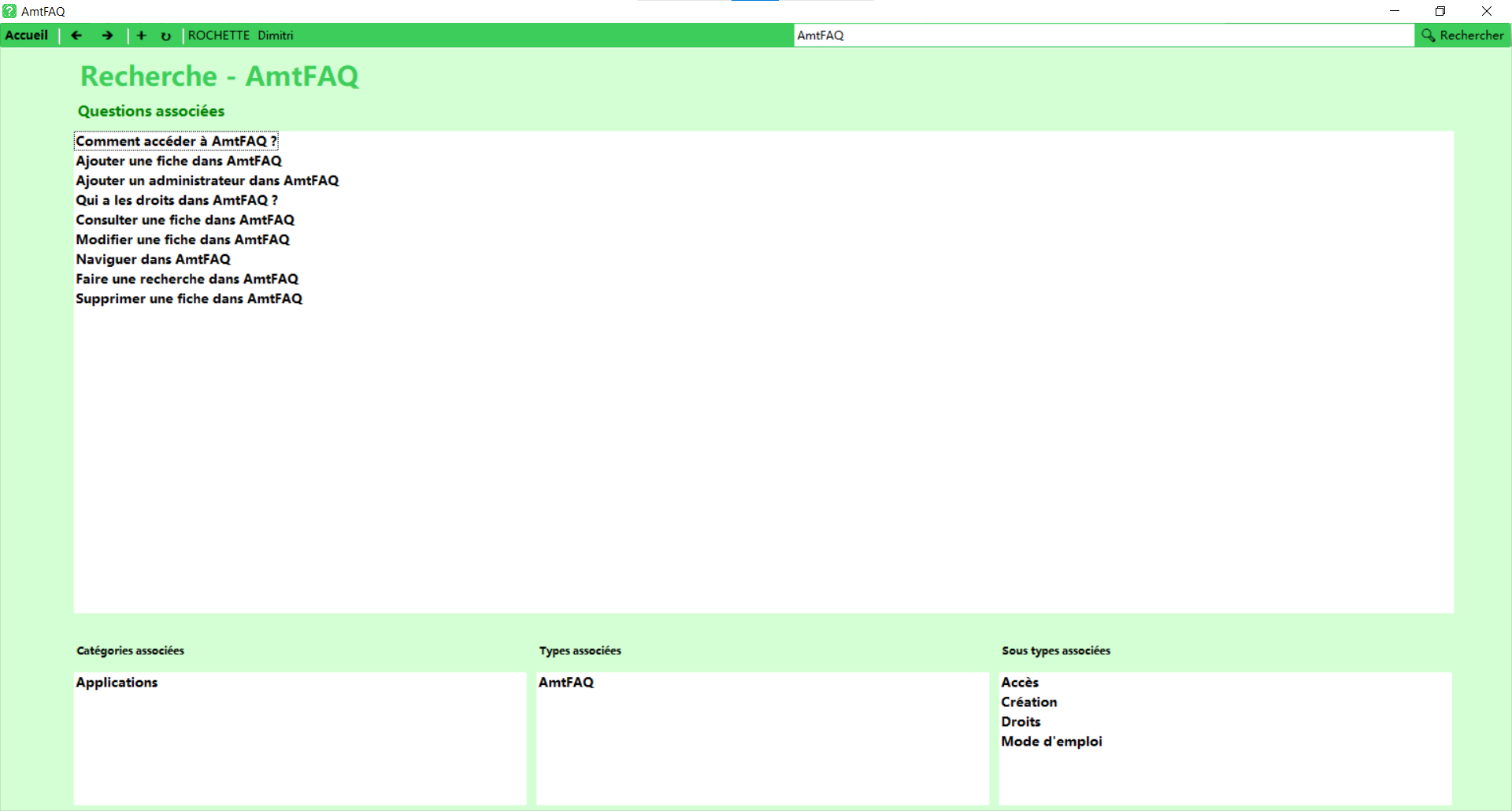The height and width of the screenshot is (811, 1512).
Task: Select 'Consulter une fiche dans AmtFAQ'
Action: pos(185,220)
